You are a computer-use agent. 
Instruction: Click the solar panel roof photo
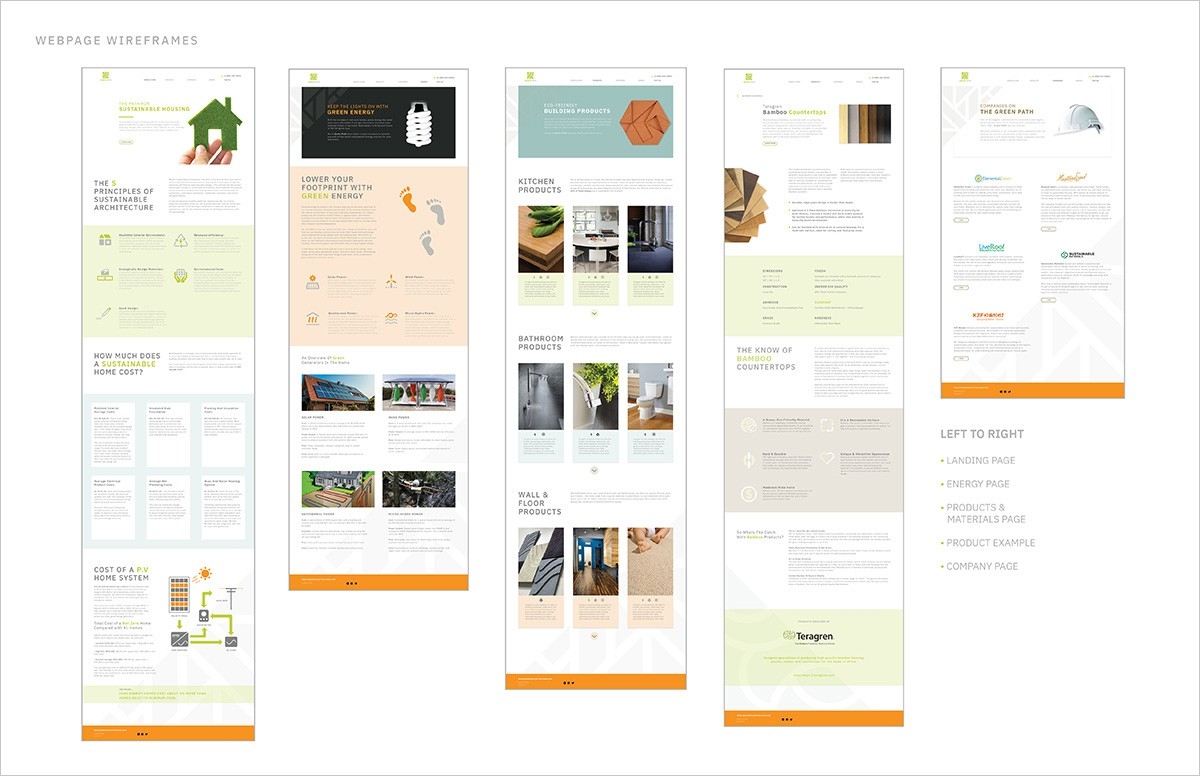[x=338, y=392]
